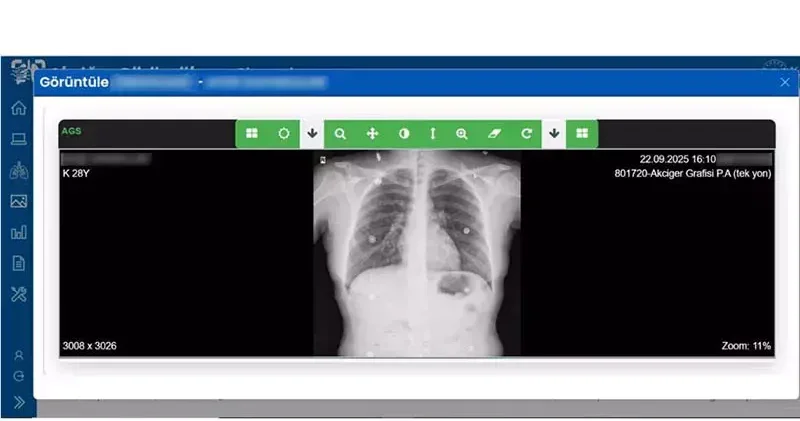Open the image gallery icon in sidebar

tap(18, 201)
